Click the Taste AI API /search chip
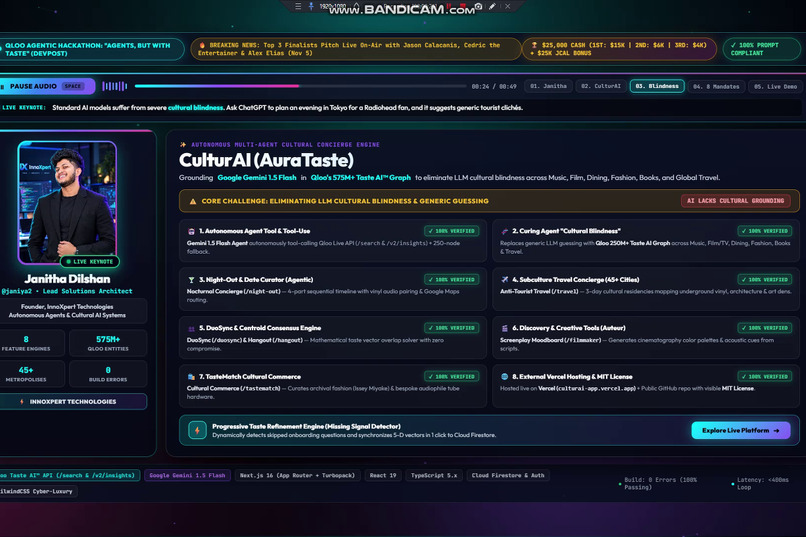The width and height of the screenshot is (806, 537). click(69, 475)
